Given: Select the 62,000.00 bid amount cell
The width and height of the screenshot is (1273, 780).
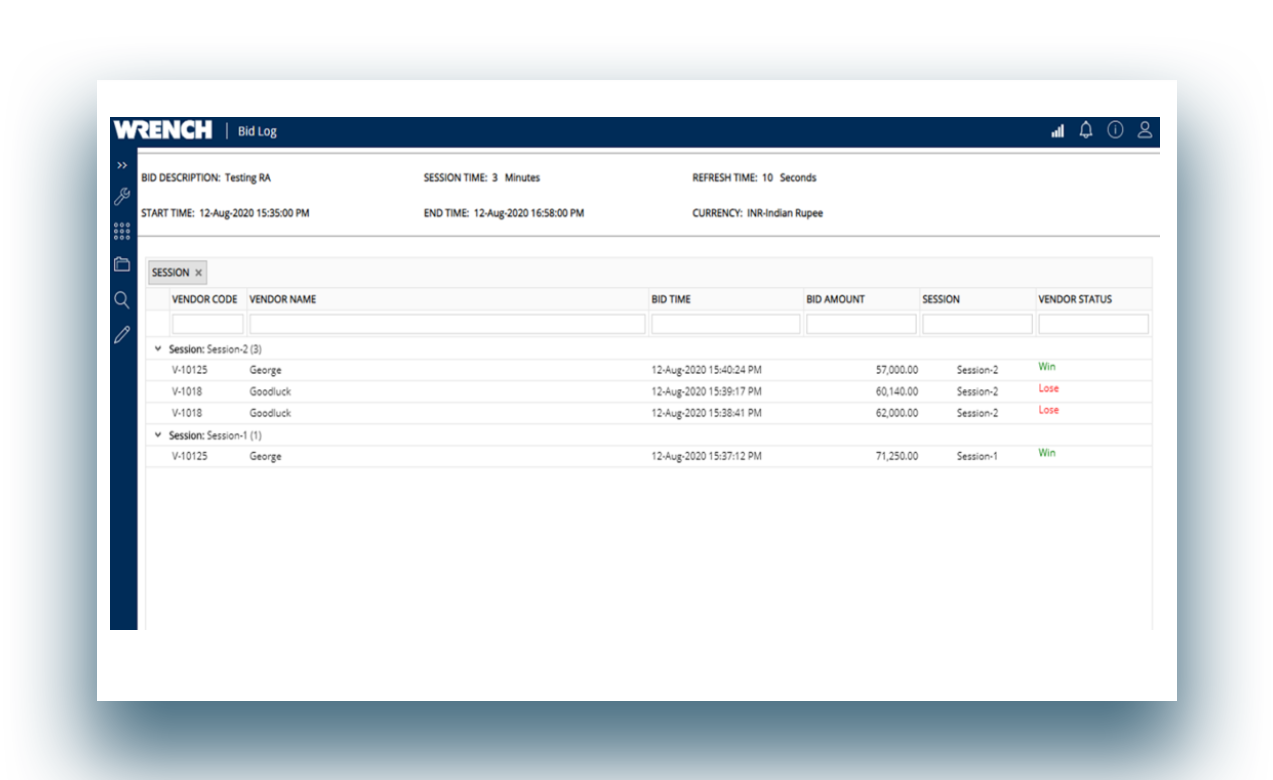Looking at the screenshot, I should pos(896,413).
